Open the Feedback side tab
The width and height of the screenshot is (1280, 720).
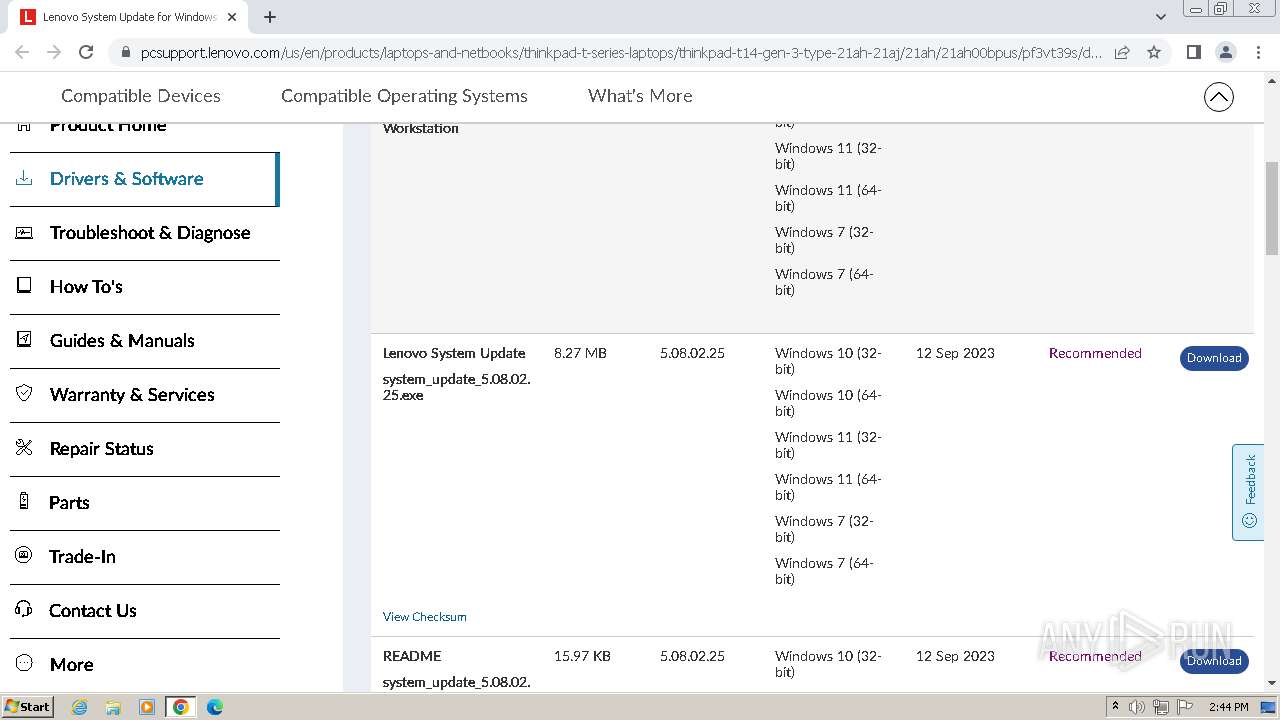1248,492
